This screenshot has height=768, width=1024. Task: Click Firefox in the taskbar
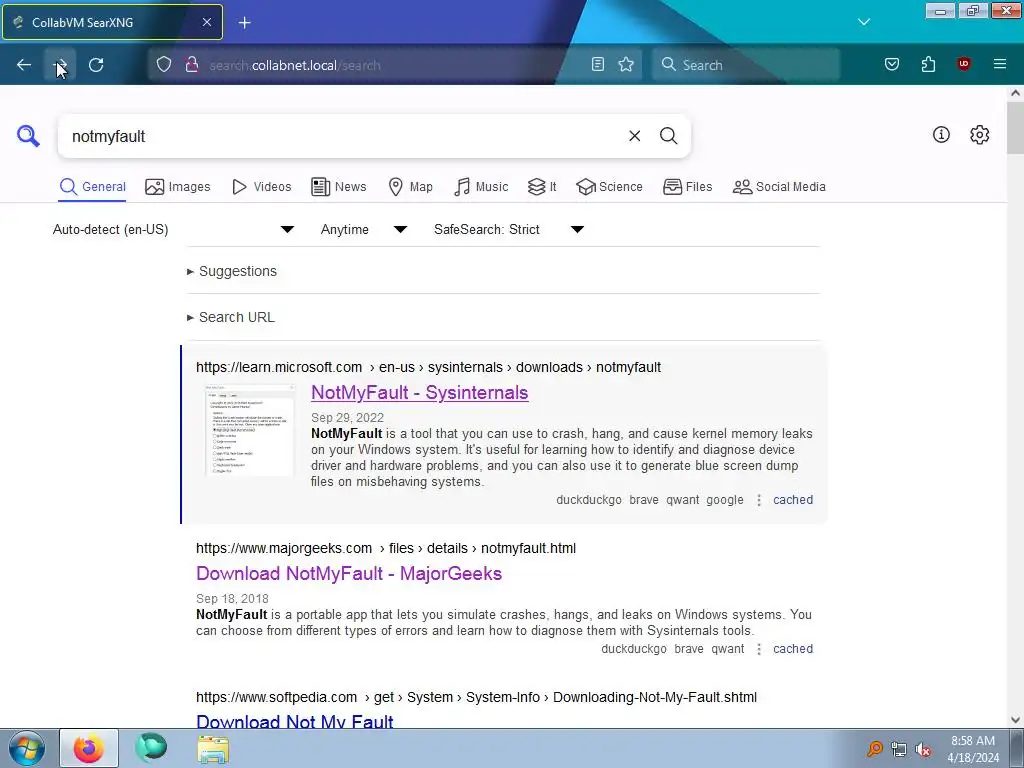click(89, 748)
